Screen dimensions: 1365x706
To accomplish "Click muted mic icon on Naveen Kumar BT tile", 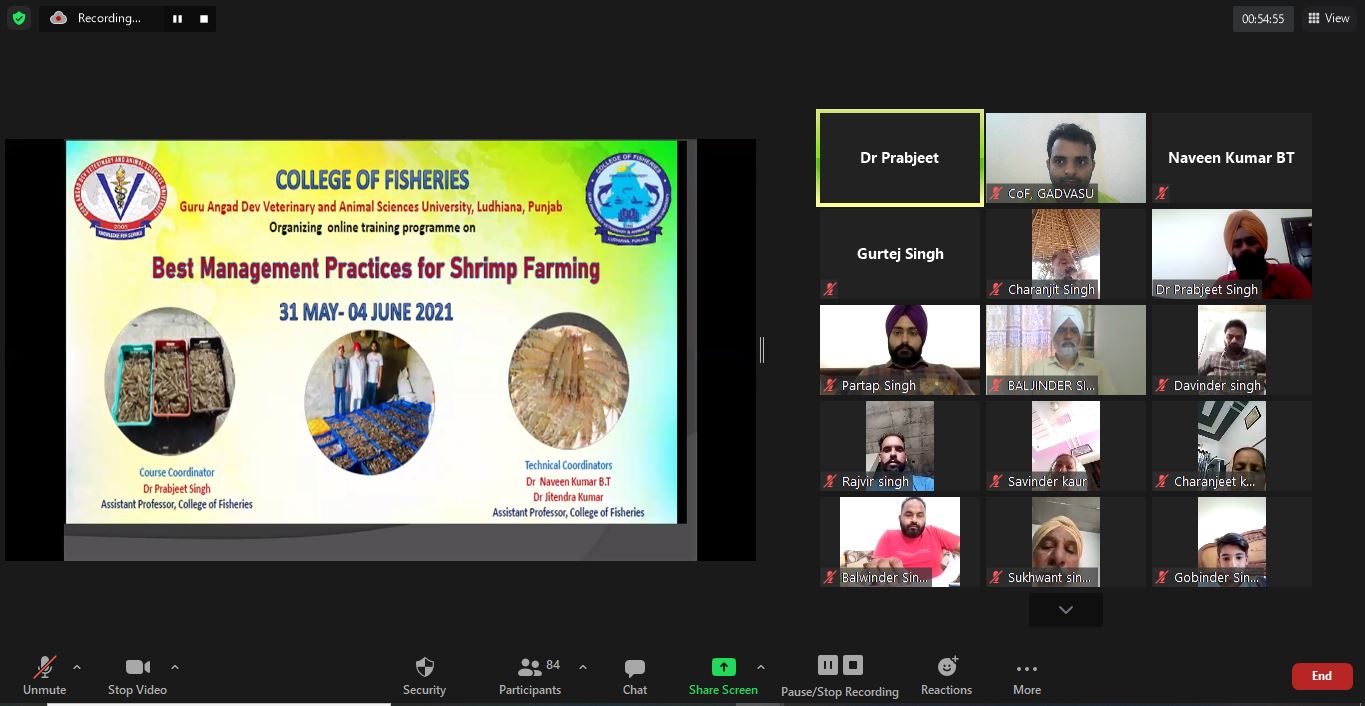I will [1162, 193].
